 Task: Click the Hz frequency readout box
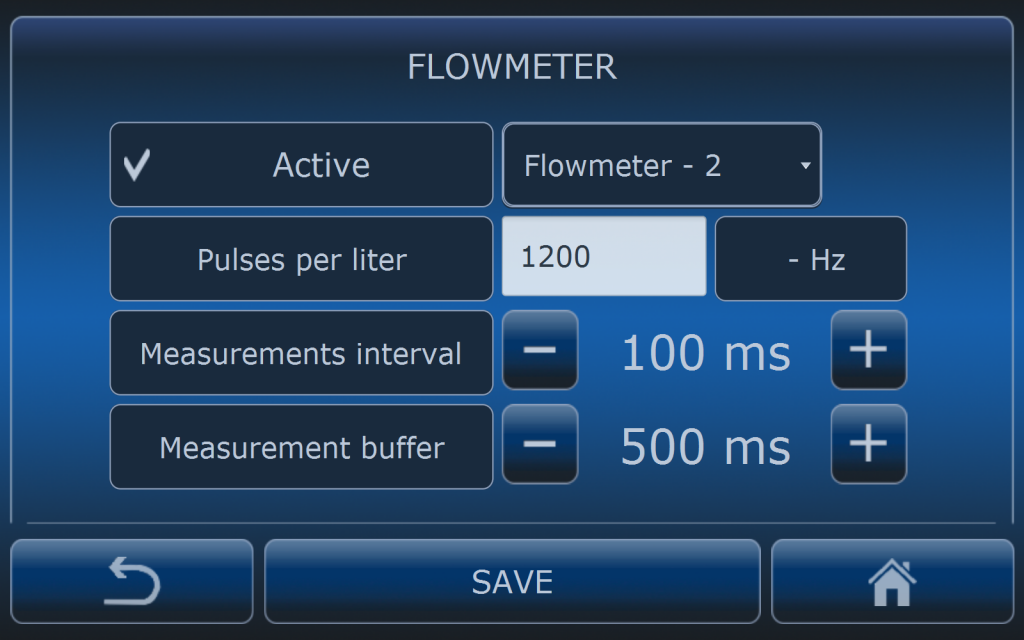coord(811,260)
